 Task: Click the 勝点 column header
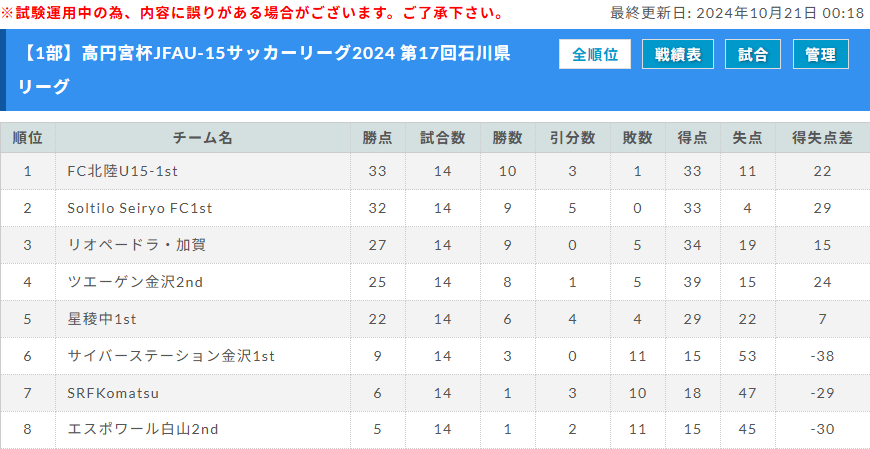point(377,138)
